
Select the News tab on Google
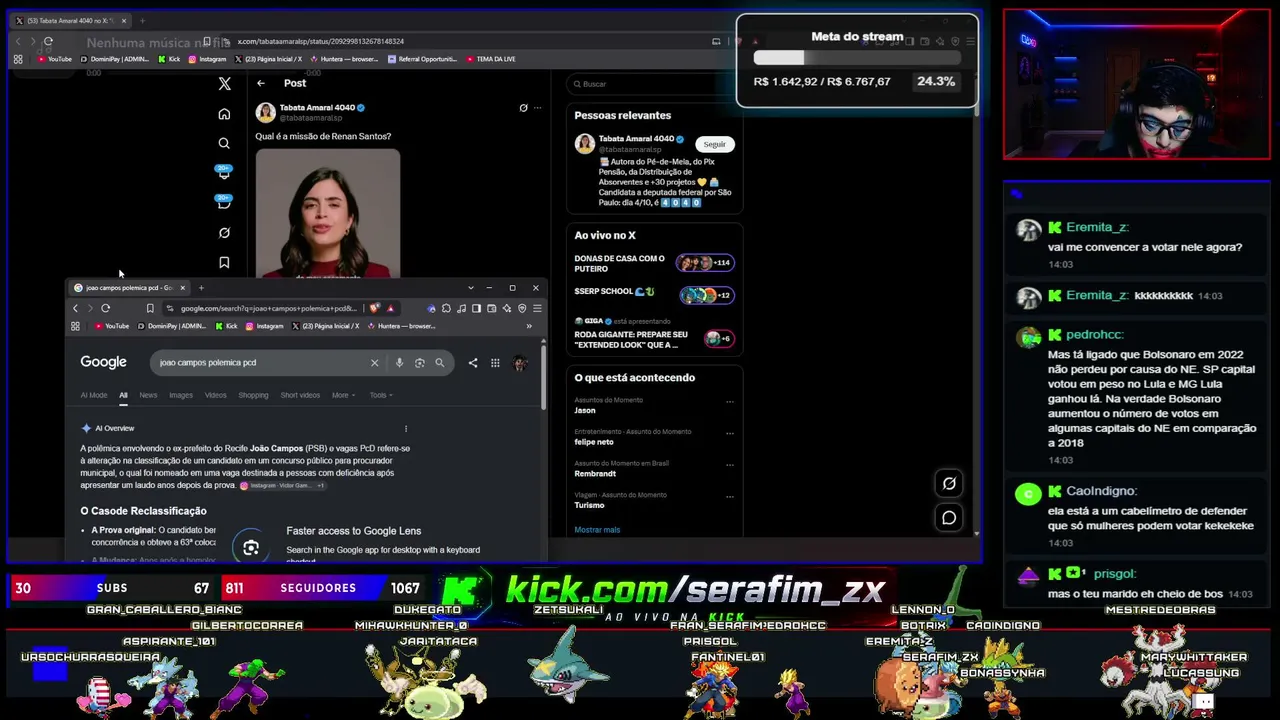click(148, 395)
